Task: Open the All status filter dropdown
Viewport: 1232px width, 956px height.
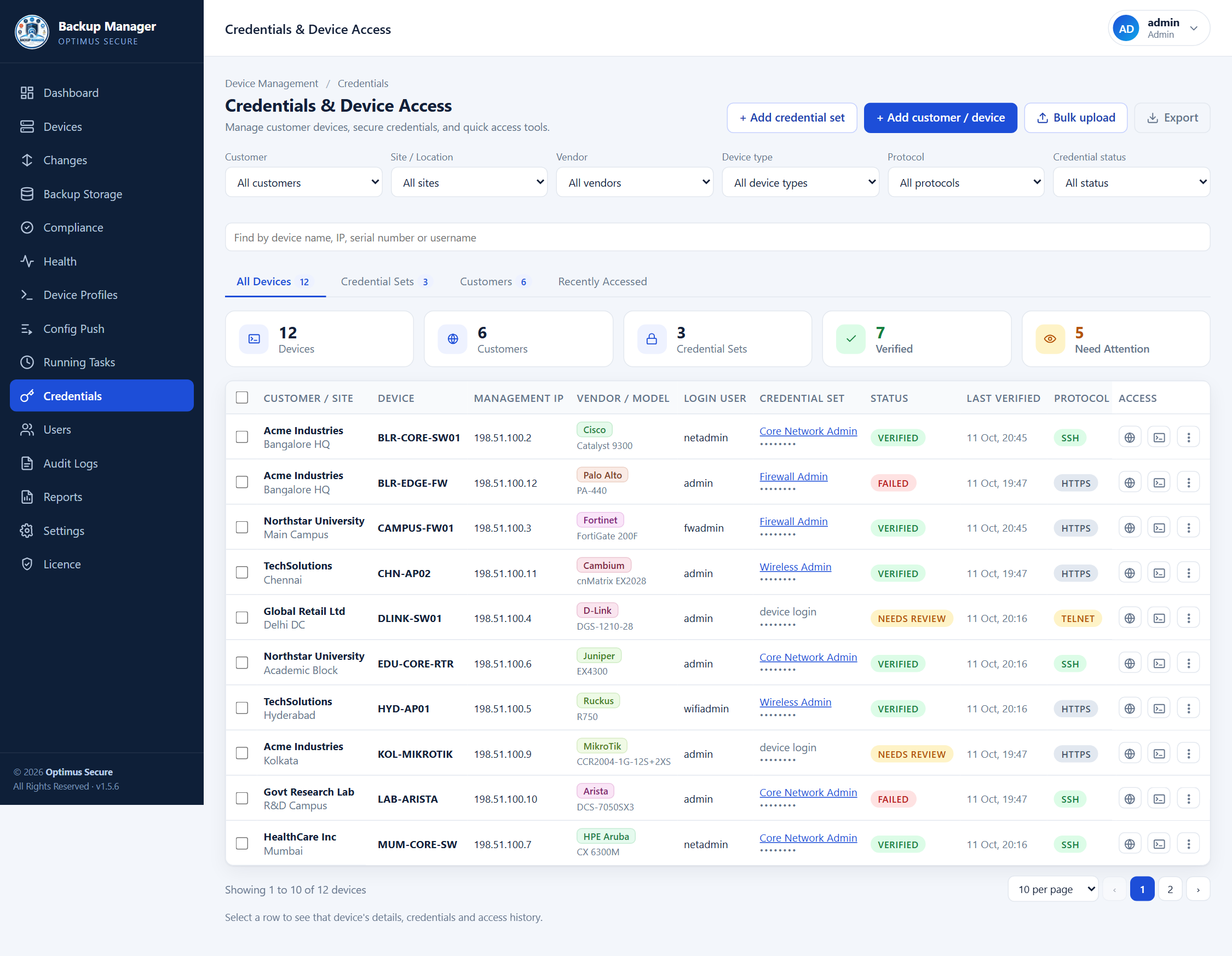Action: pos(1132,182)
